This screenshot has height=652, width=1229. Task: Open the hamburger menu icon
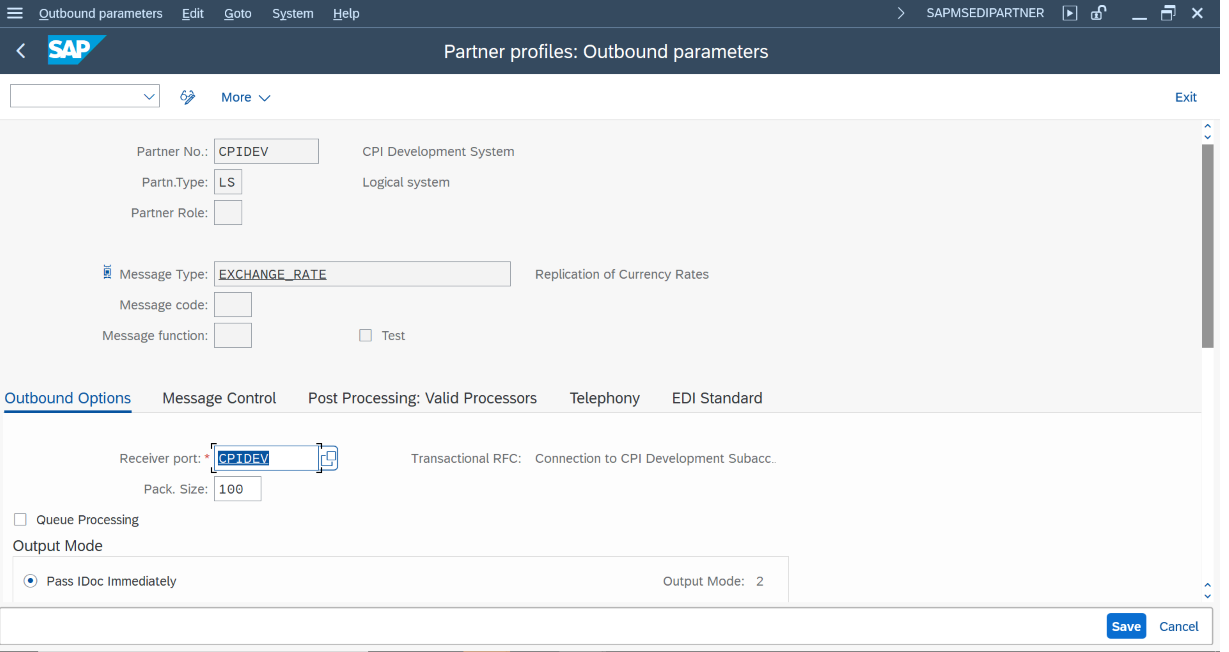(15, 13)
